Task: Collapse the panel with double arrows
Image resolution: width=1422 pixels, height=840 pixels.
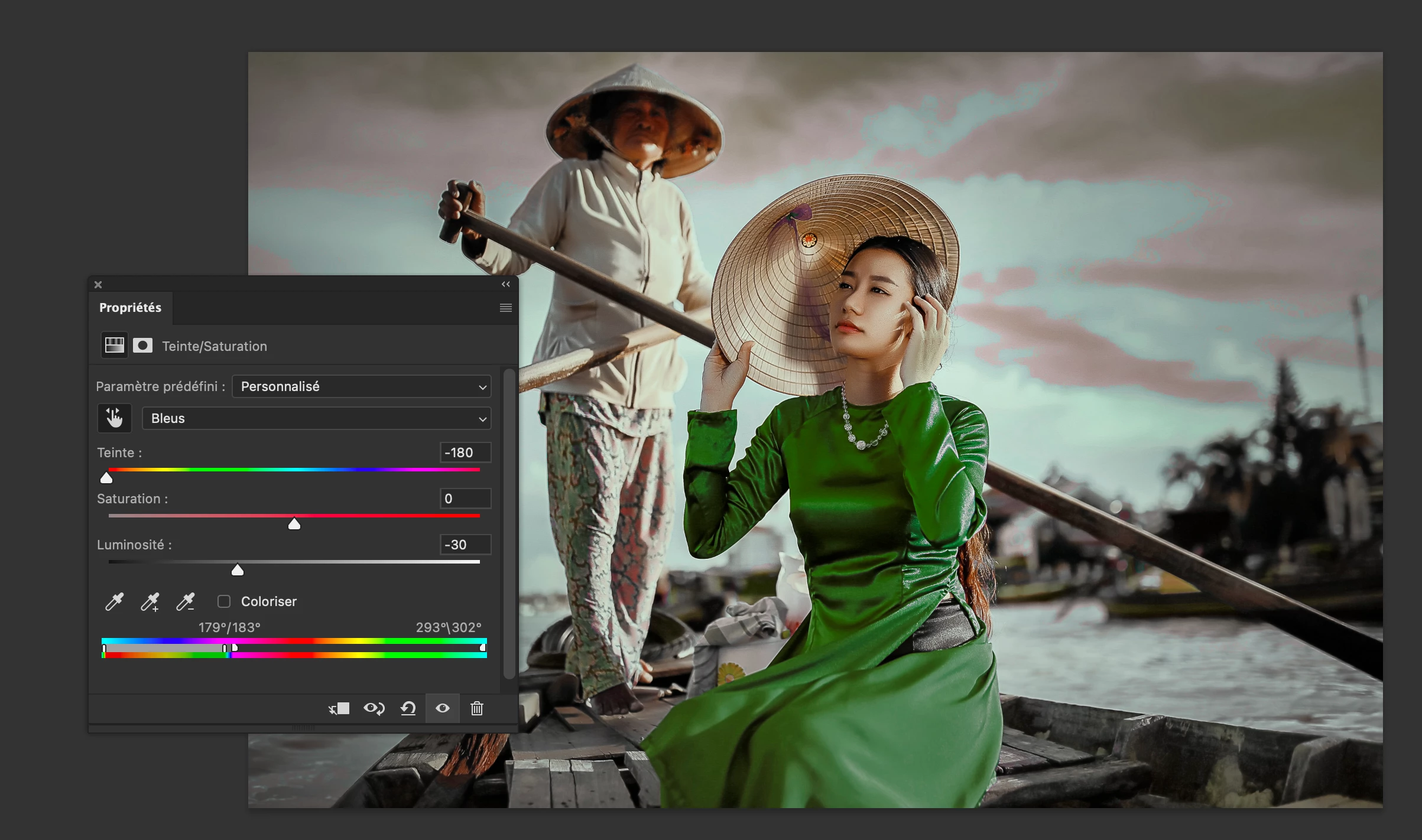Action: (505, 285)
